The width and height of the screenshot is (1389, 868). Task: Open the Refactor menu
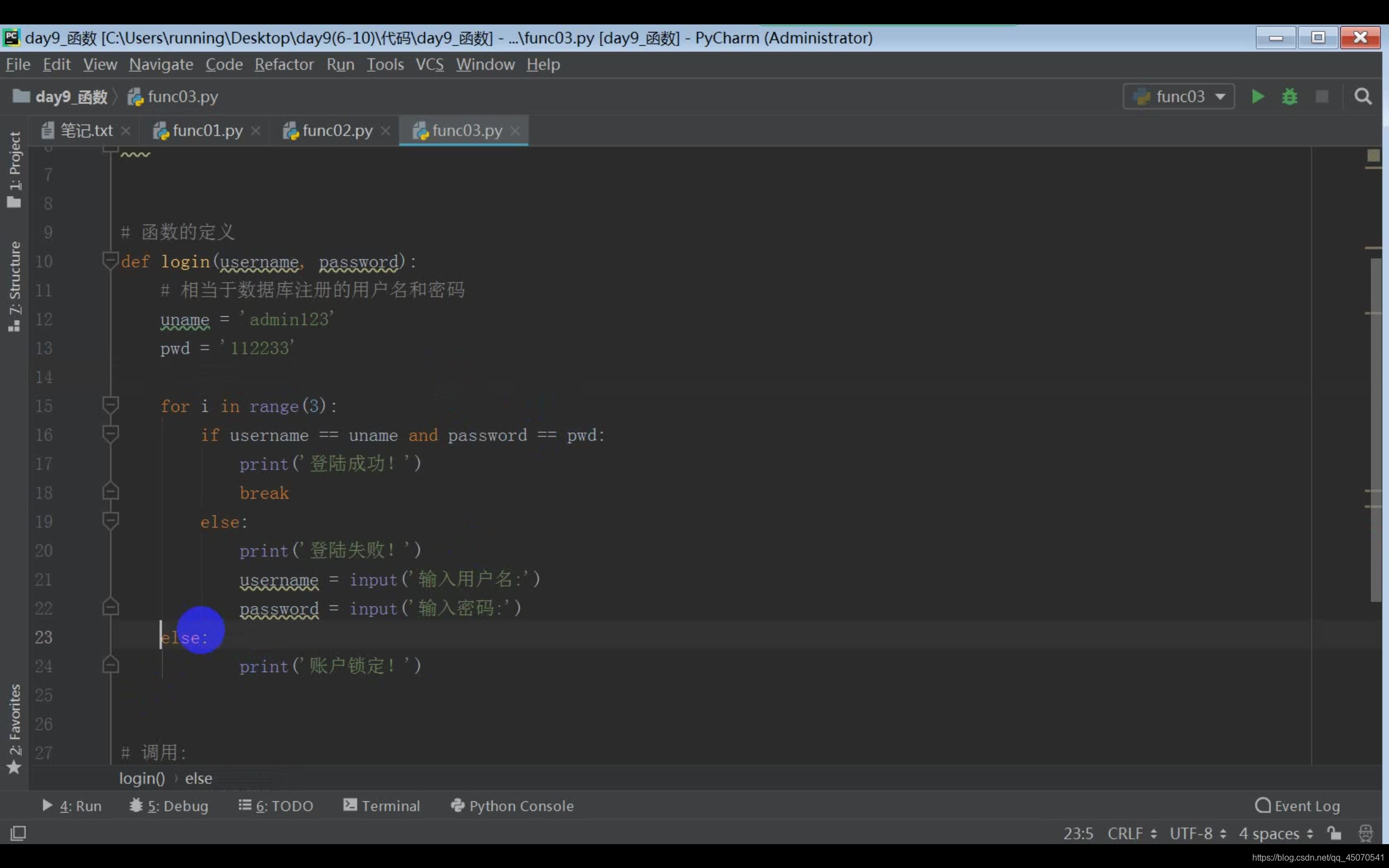tap(284, 65)
